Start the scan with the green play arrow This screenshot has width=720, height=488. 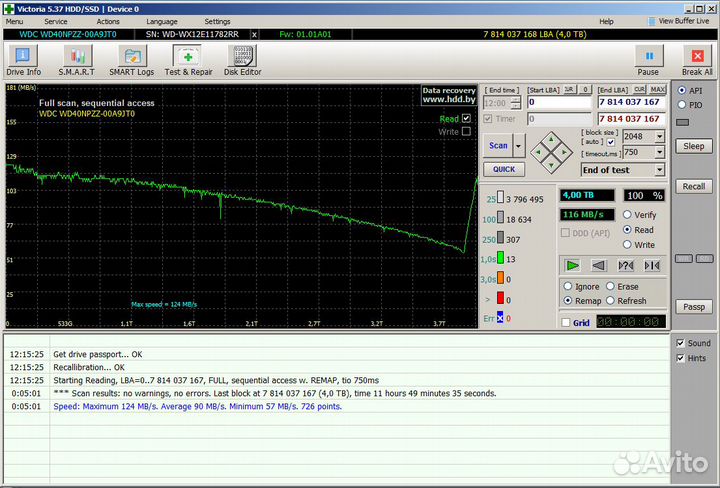click(572, 265)
